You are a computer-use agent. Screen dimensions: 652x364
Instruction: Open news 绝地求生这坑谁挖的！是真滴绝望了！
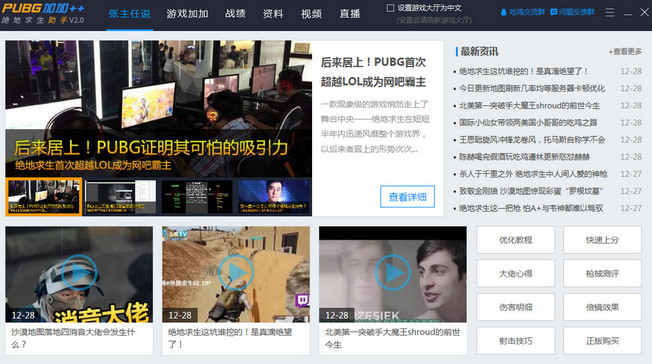tap(524, 71)
